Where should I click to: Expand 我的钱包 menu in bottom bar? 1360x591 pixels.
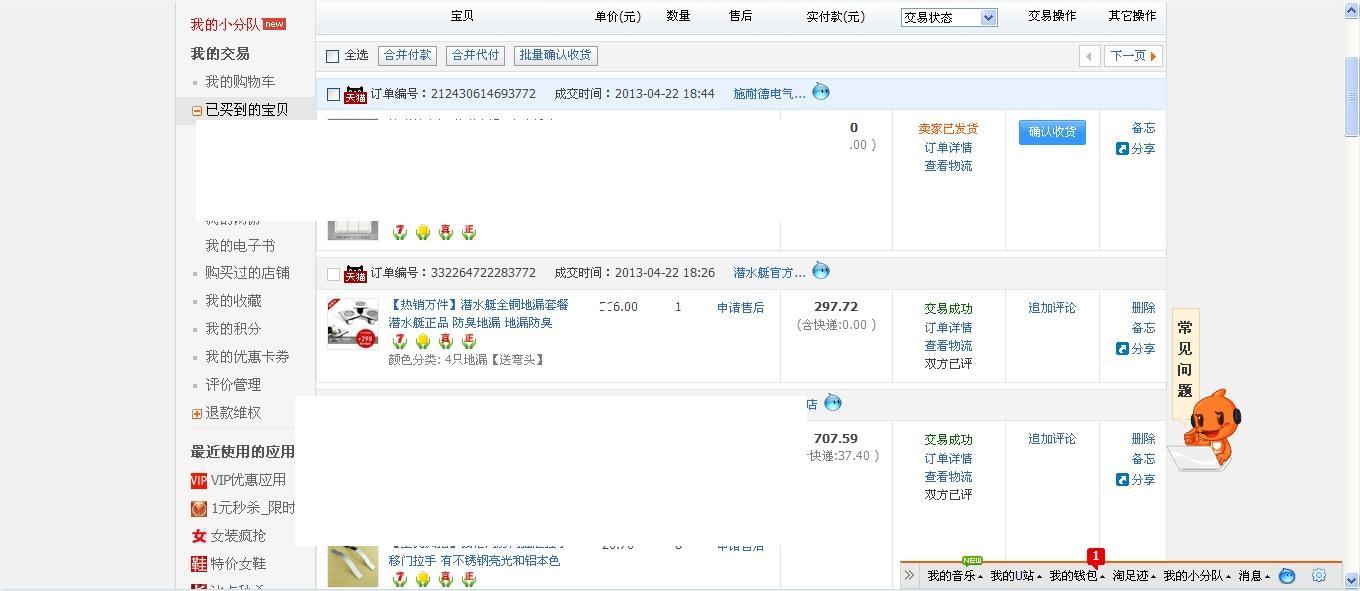tap(1076, 575)
